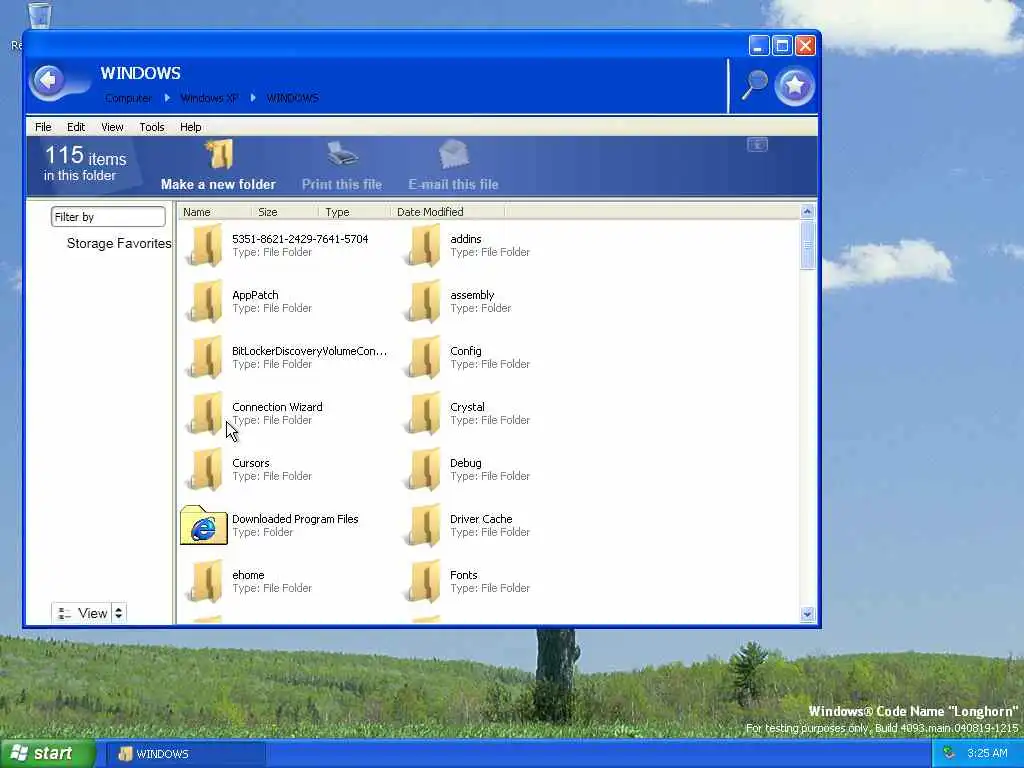Select the BitLockerDiscoveryVolumeCon... folder icon
The height and width of the screenshot is (768, 1024).
pyautogui.click(x=204, y=358)
